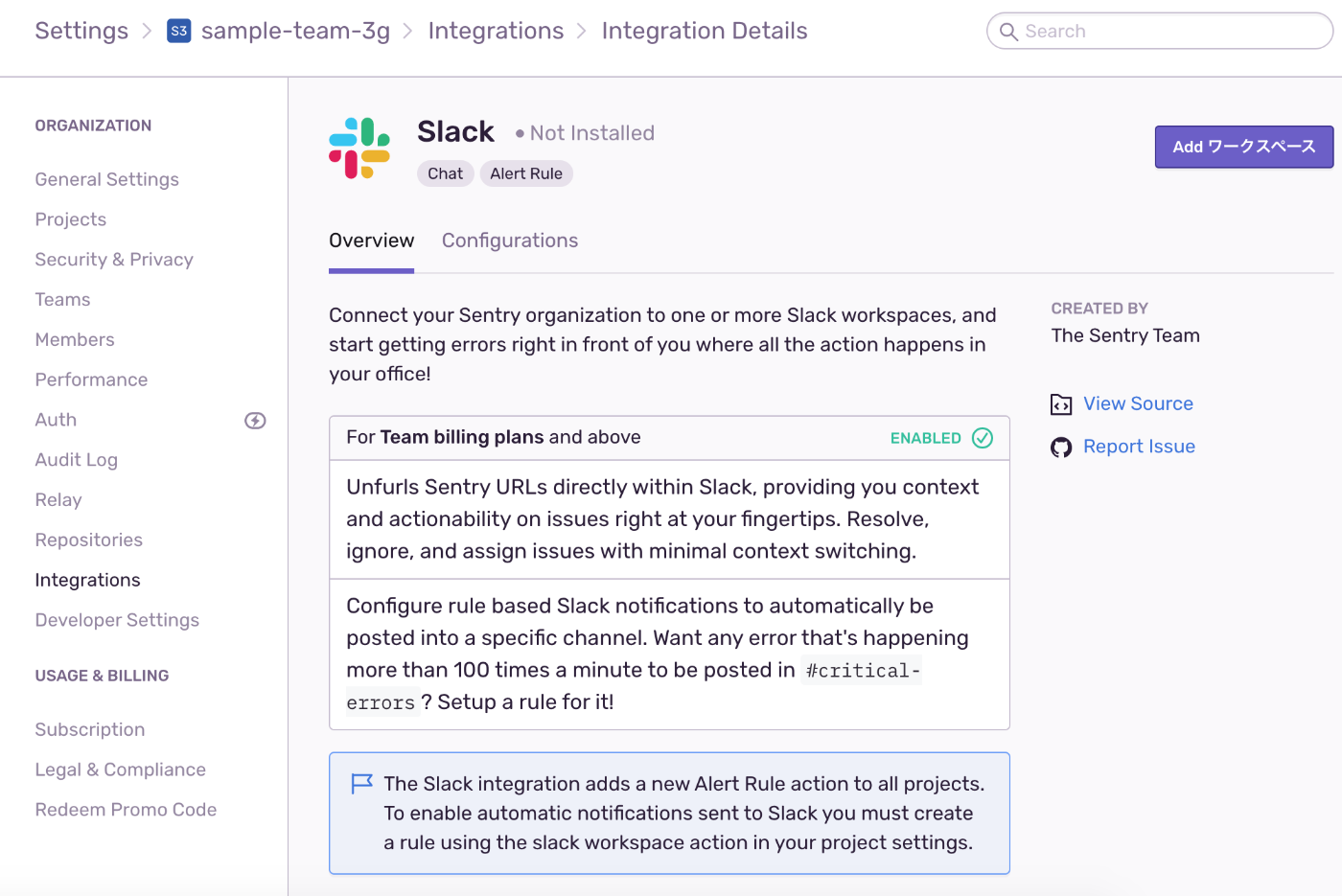Click 'The Sentry Team' creator text

1125,335
